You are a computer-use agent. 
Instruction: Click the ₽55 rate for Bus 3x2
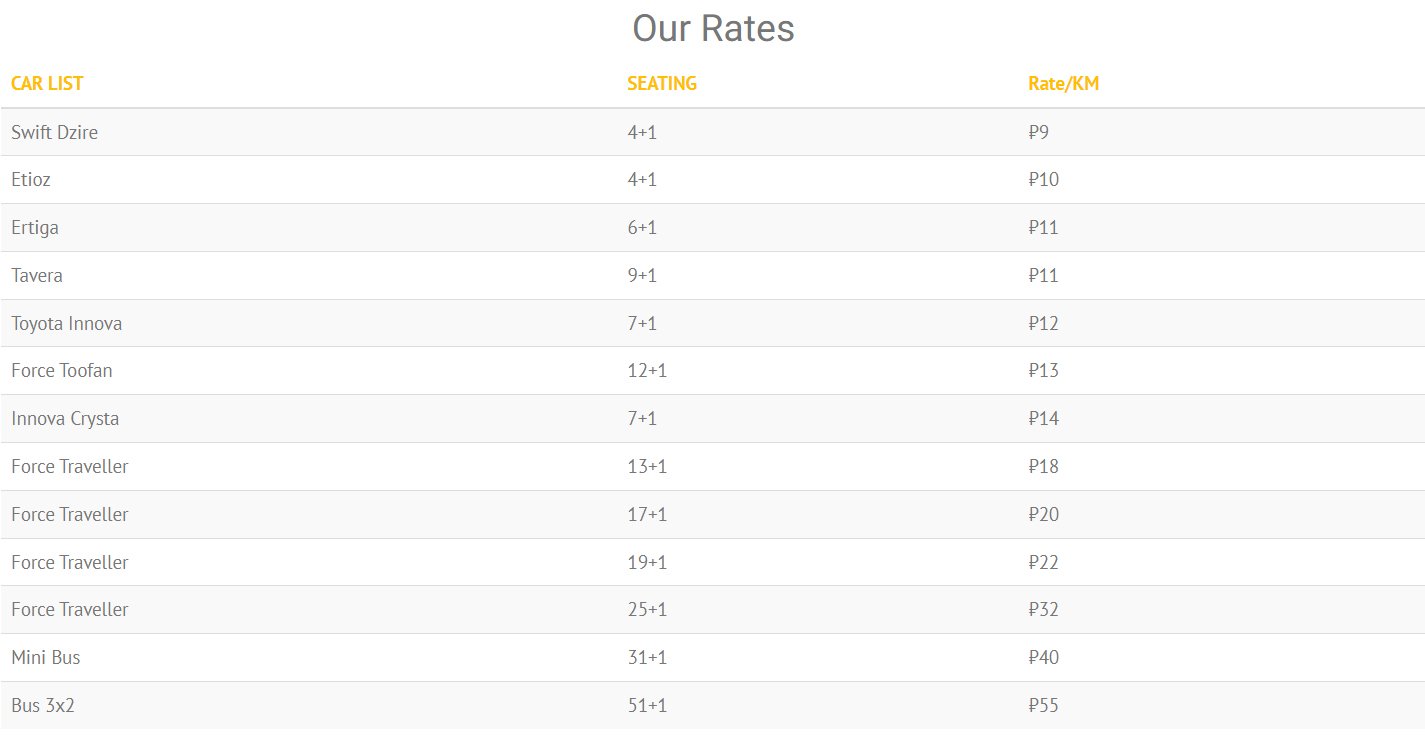point(1043,706)
